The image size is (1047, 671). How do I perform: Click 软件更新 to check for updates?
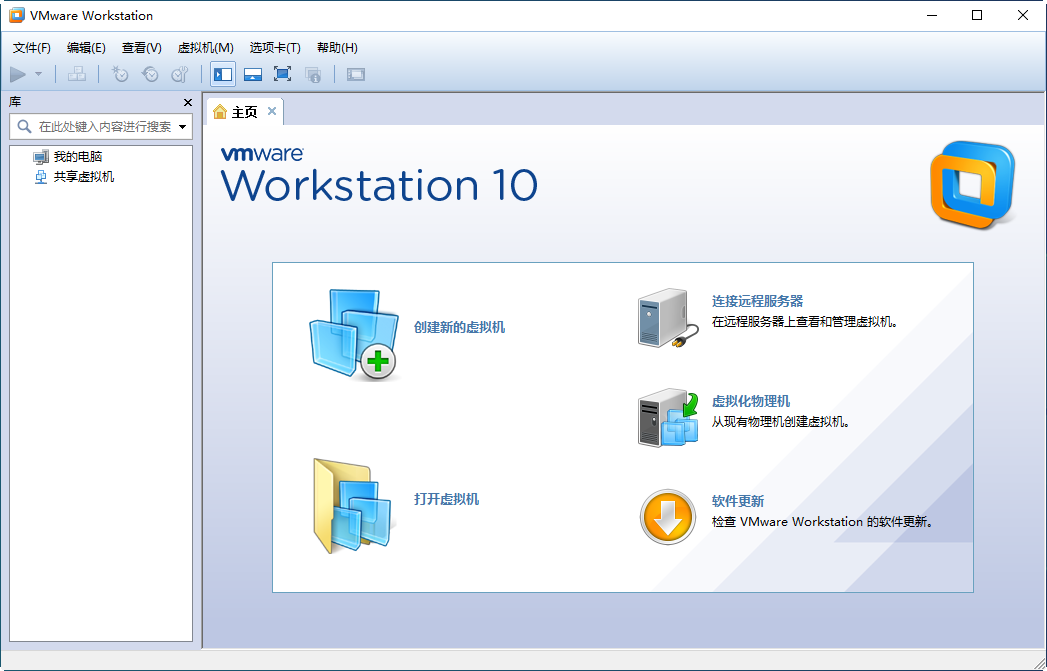[737, 500]
